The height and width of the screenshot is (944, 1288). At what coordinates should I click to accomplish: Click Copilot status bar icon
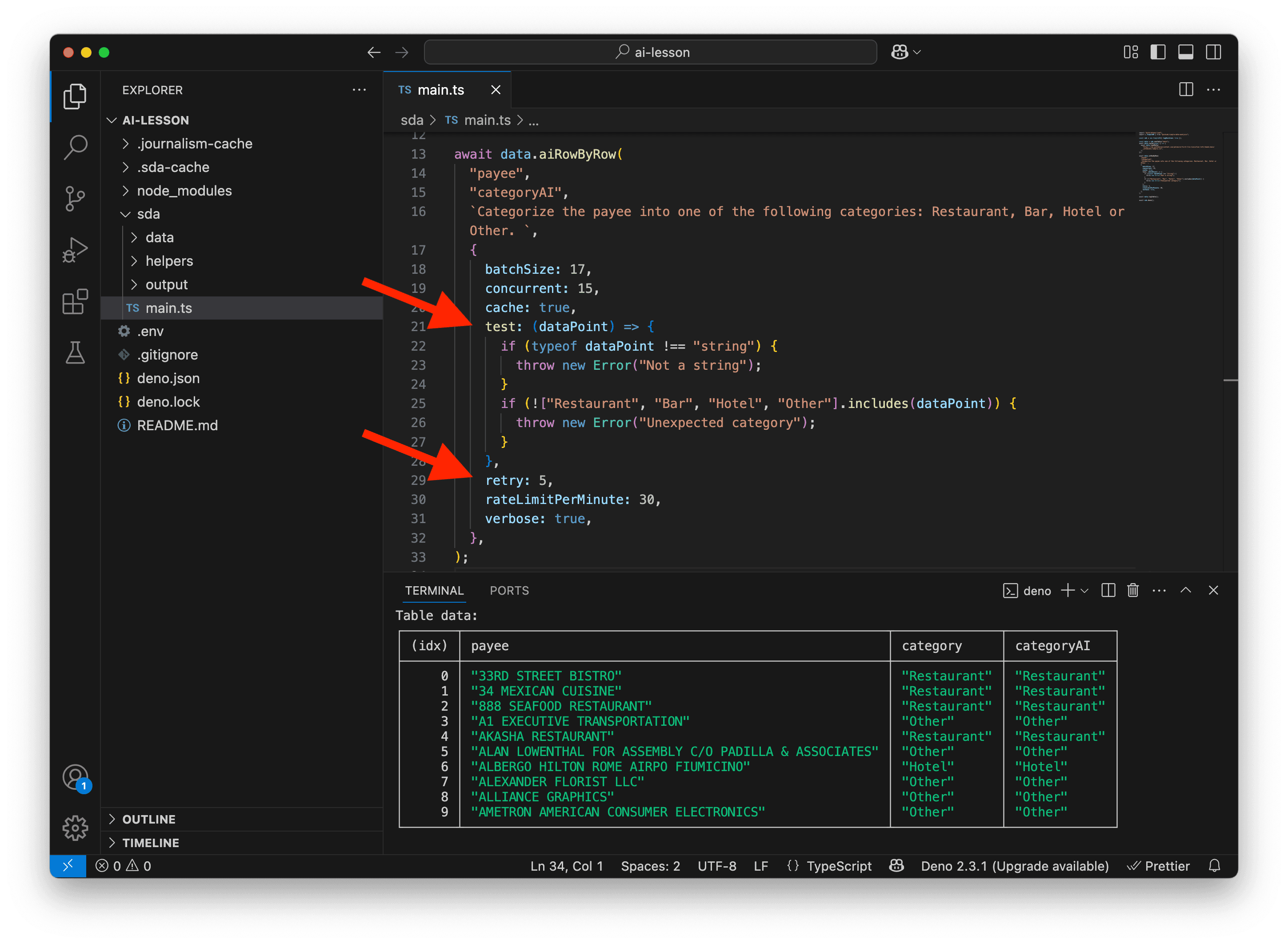[896, 866]
